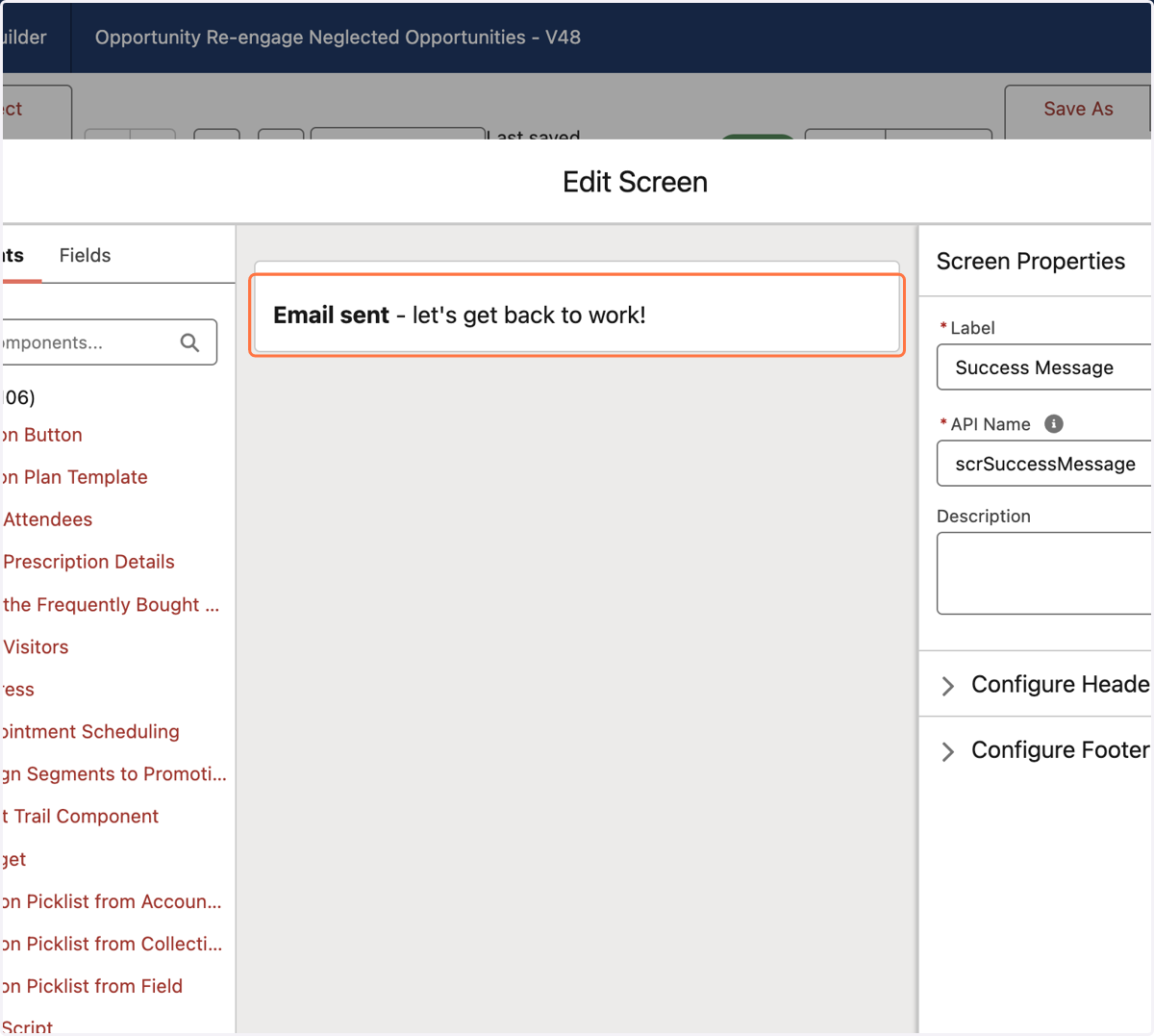Select the Trail Component item
1154x1036 pixels.
click(x=81, y=816)
